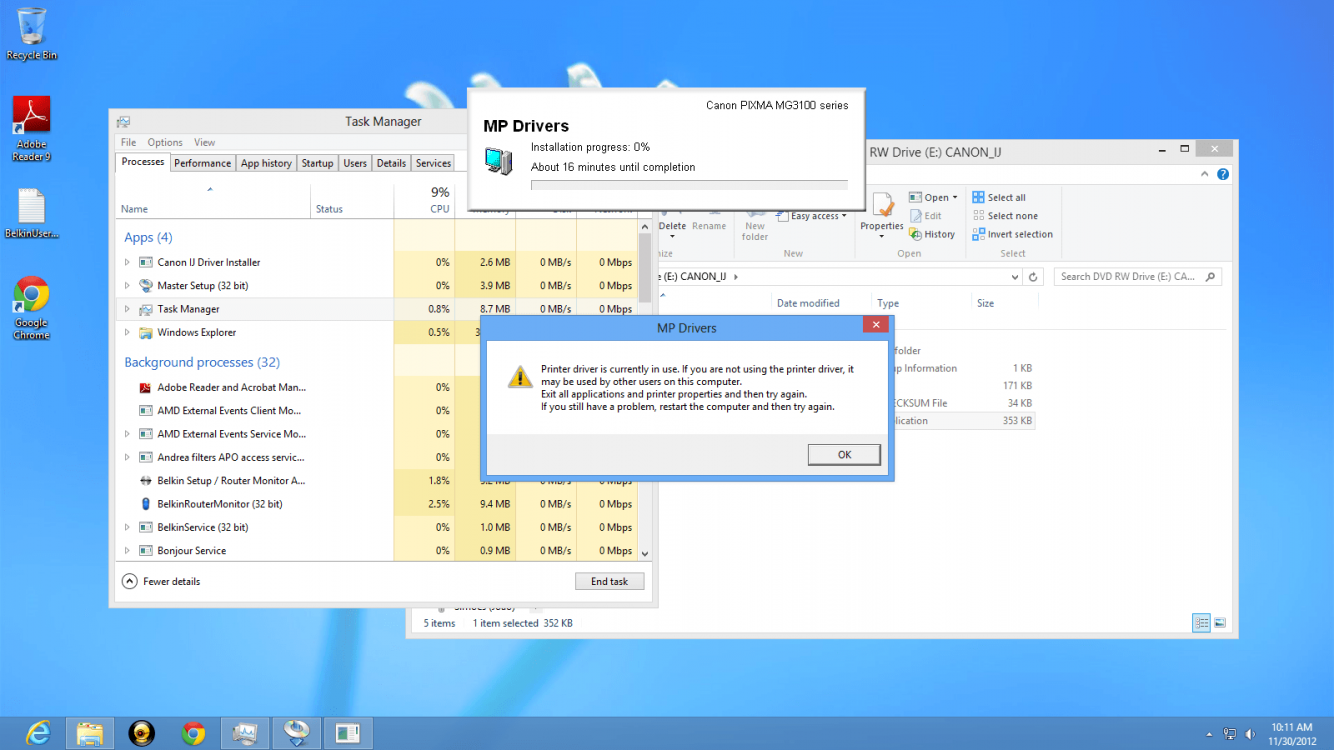This screenshot has height=750, width=1334.
Task: Click the End task button
Action: point(609,581)
